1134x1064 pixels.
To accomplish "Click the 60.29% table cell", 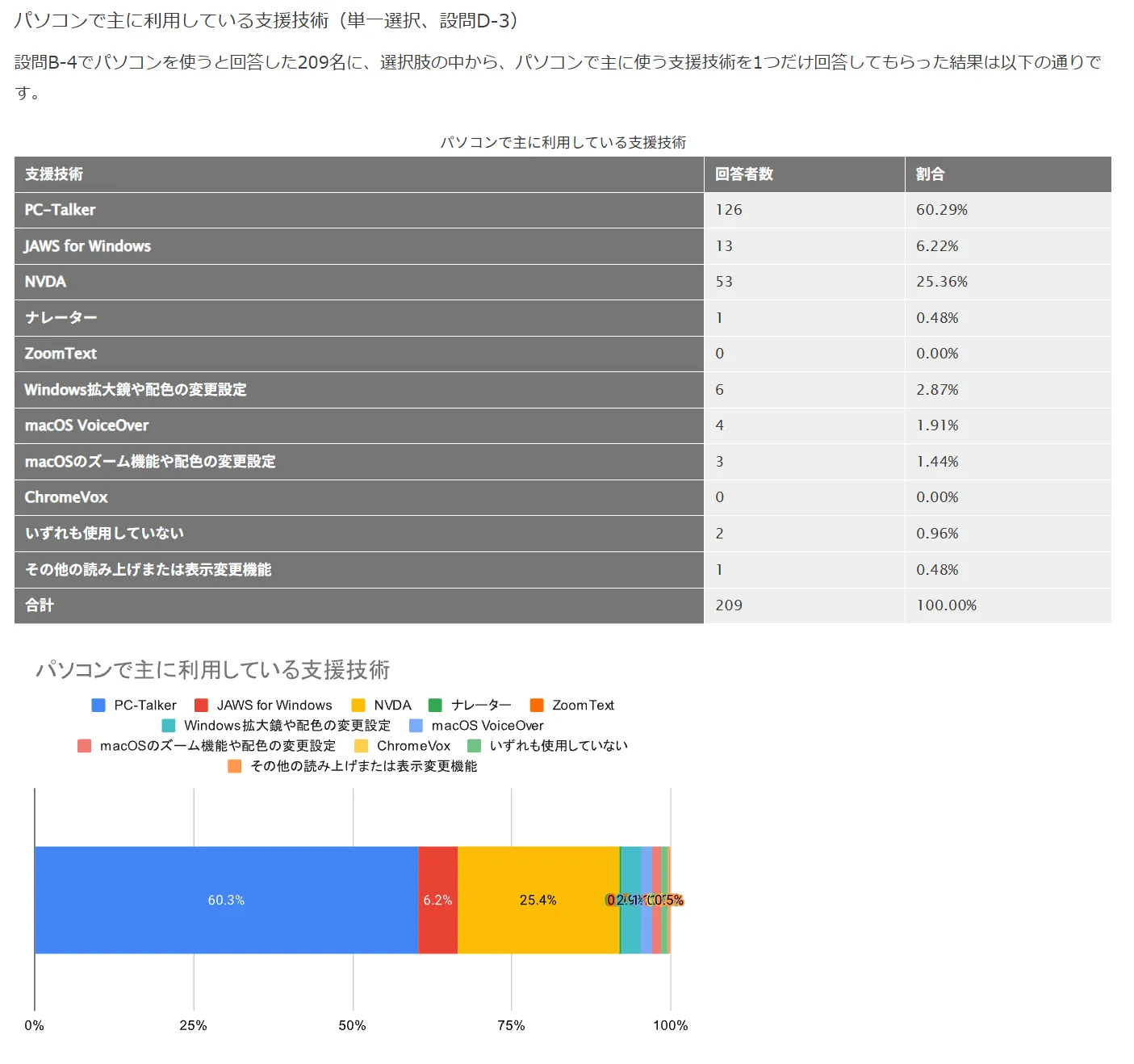I will click(1008, 210).
